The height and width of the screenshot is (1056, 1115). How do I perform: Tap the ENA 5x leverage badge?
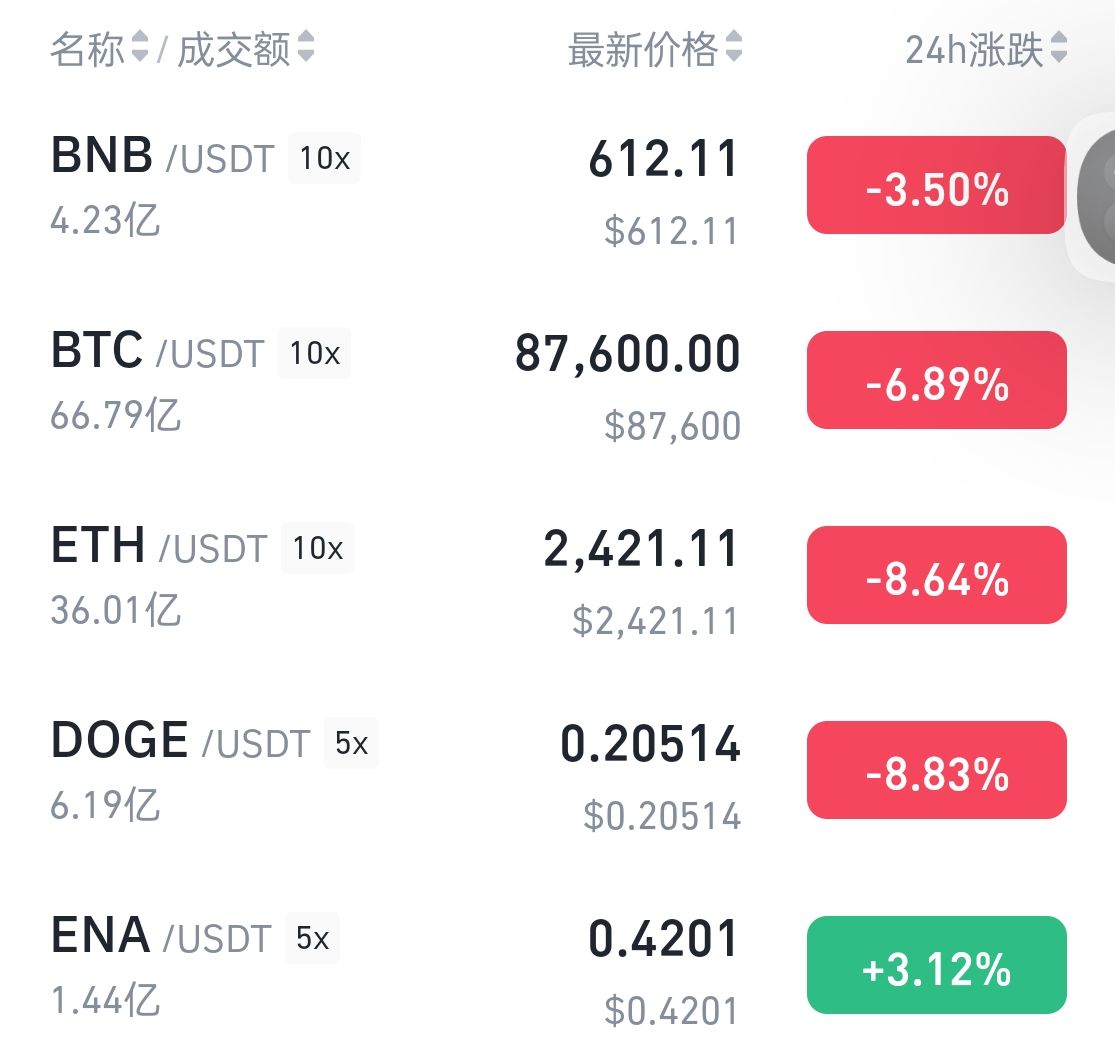coord(312,938)
